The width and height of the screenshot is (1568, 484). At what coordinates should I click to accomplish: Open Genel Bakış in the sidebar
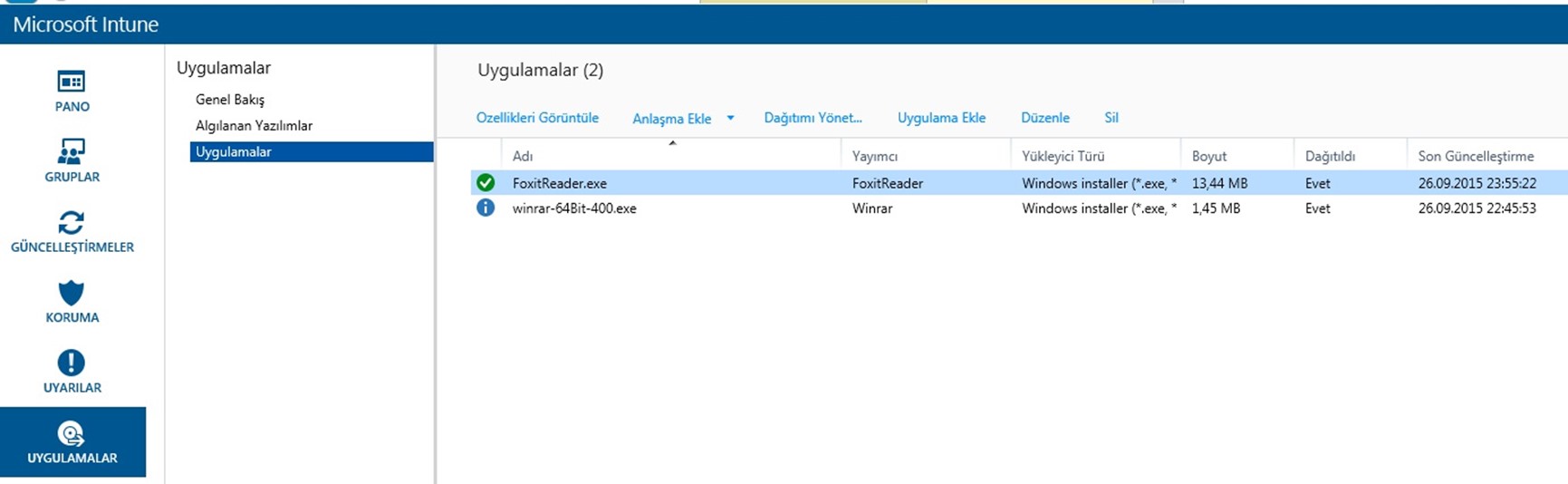(x=230, y=100)
